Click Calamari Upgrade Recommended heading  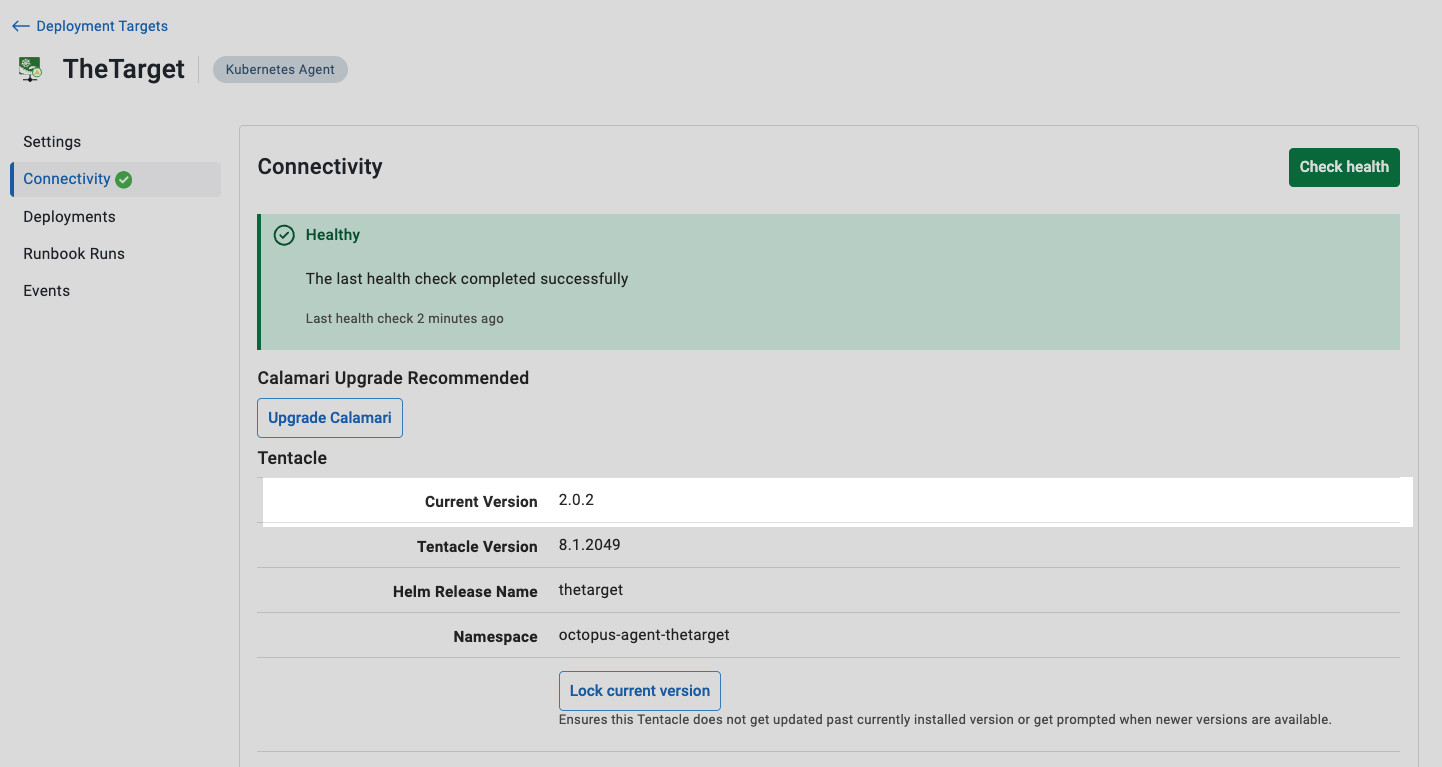[393, 378]
